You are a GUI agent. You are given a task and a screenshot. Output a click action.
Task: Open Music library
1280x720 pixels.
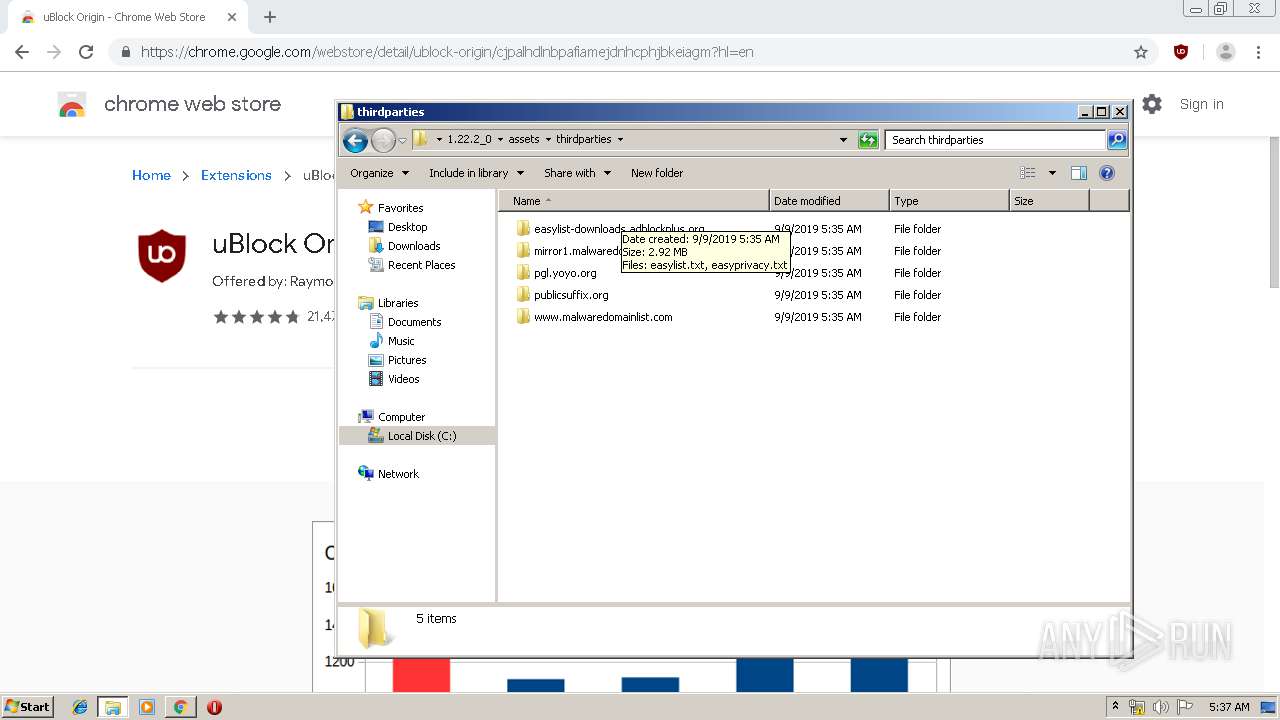[x=401, y=341]
